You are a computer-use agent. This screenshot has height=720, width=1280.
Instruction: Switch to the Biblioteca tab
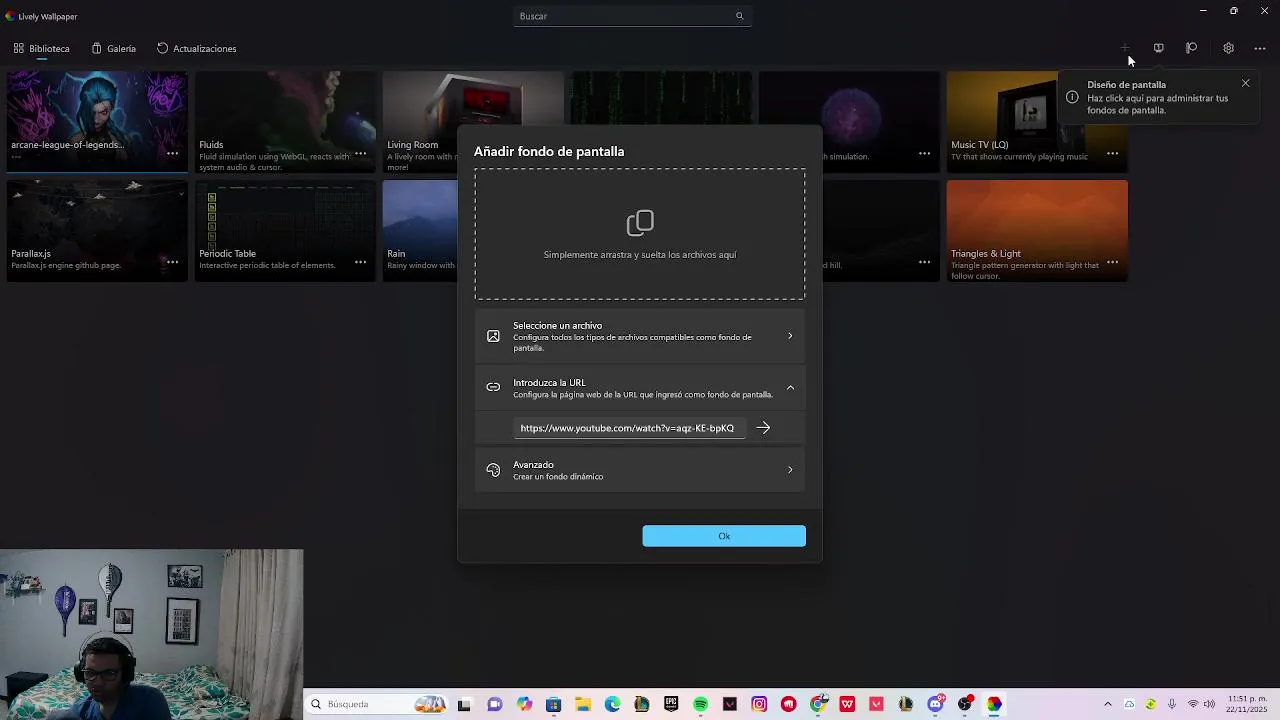pyautogui.click(x=41, y=48)
